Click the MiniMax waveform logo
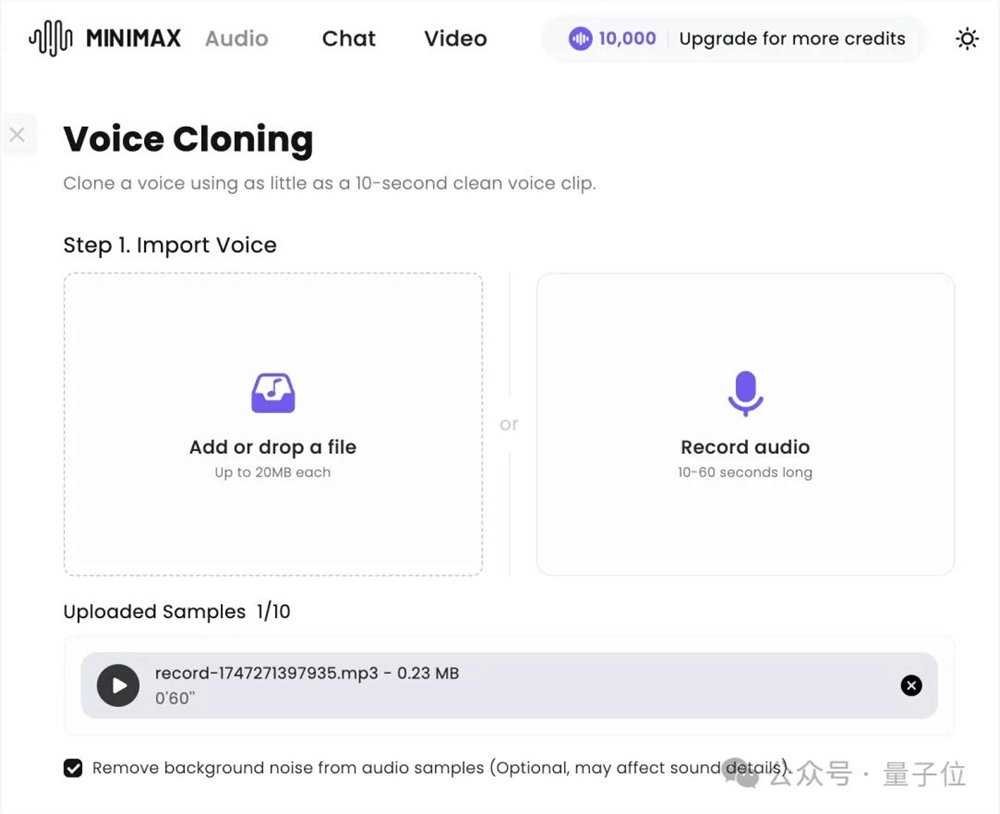The image size is (1000, 814). pos(51,38)
